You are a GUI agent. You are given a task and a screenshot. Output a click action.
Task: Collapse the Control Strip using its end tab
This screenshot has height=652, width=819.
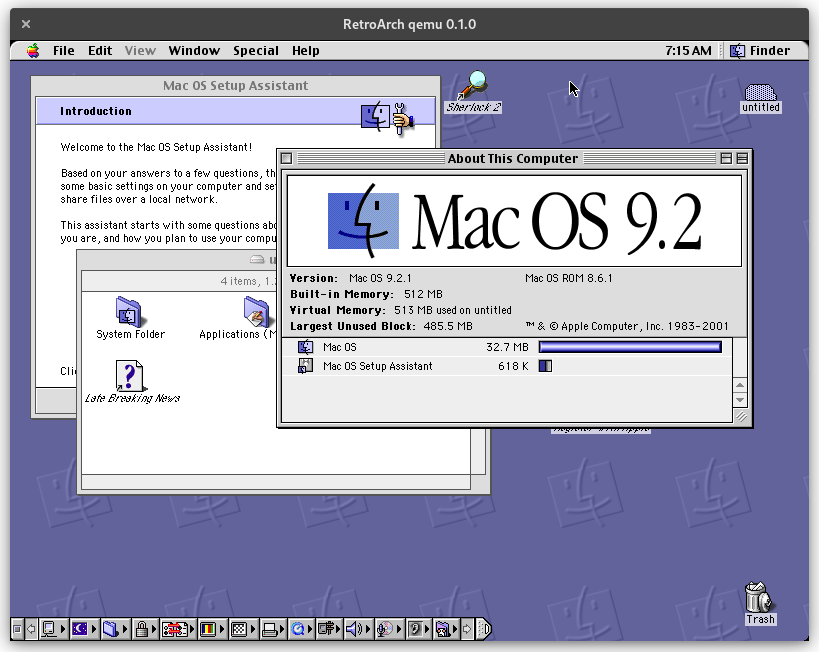point(484,629)
